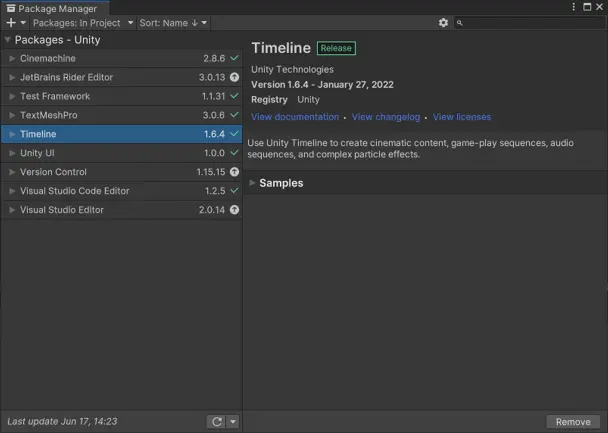Select the Visual Studio Editor package
The image size is (608, 433).
[122, 210]
